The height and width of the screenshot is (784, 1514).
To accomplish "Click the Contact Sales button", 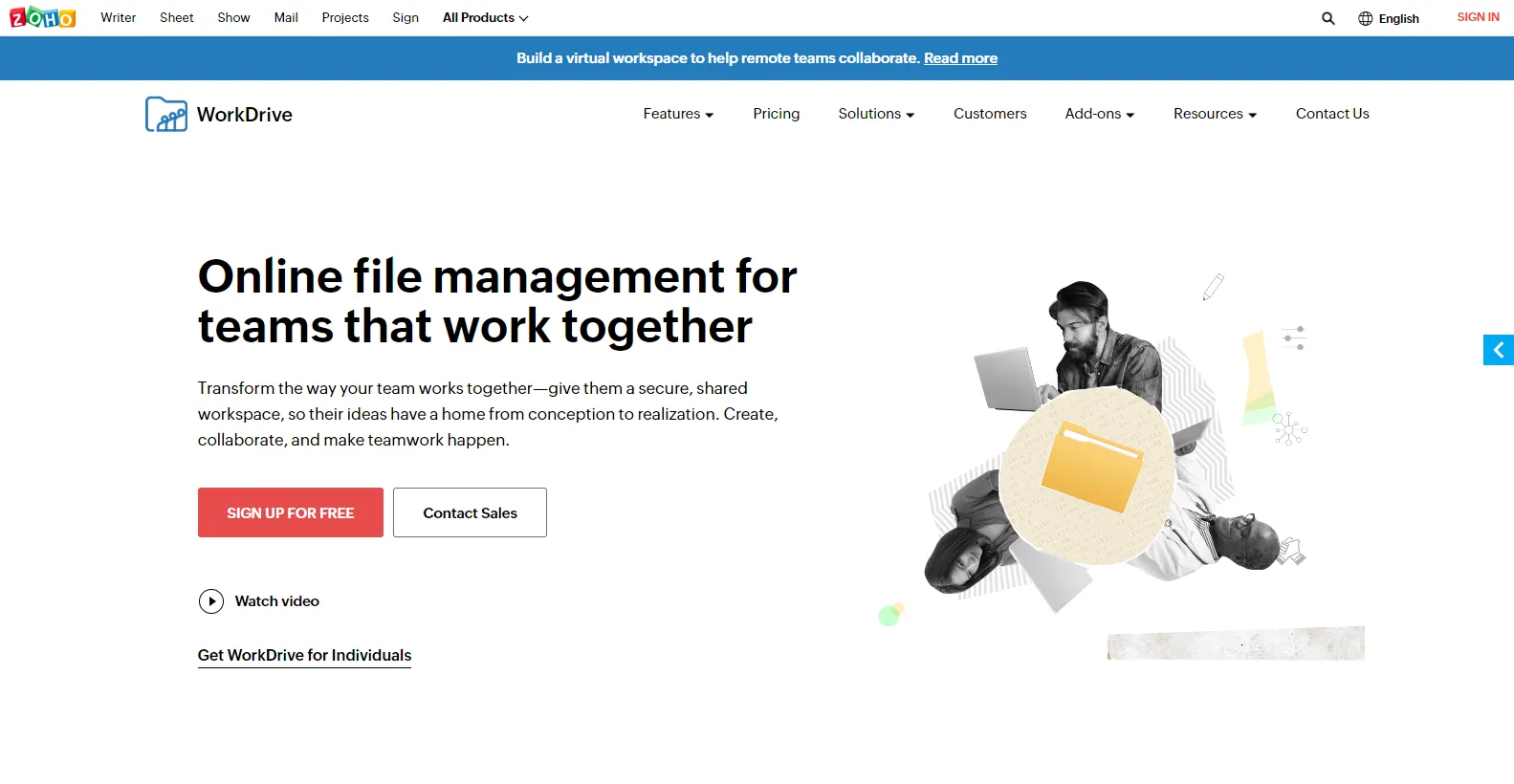I will 470,512.
